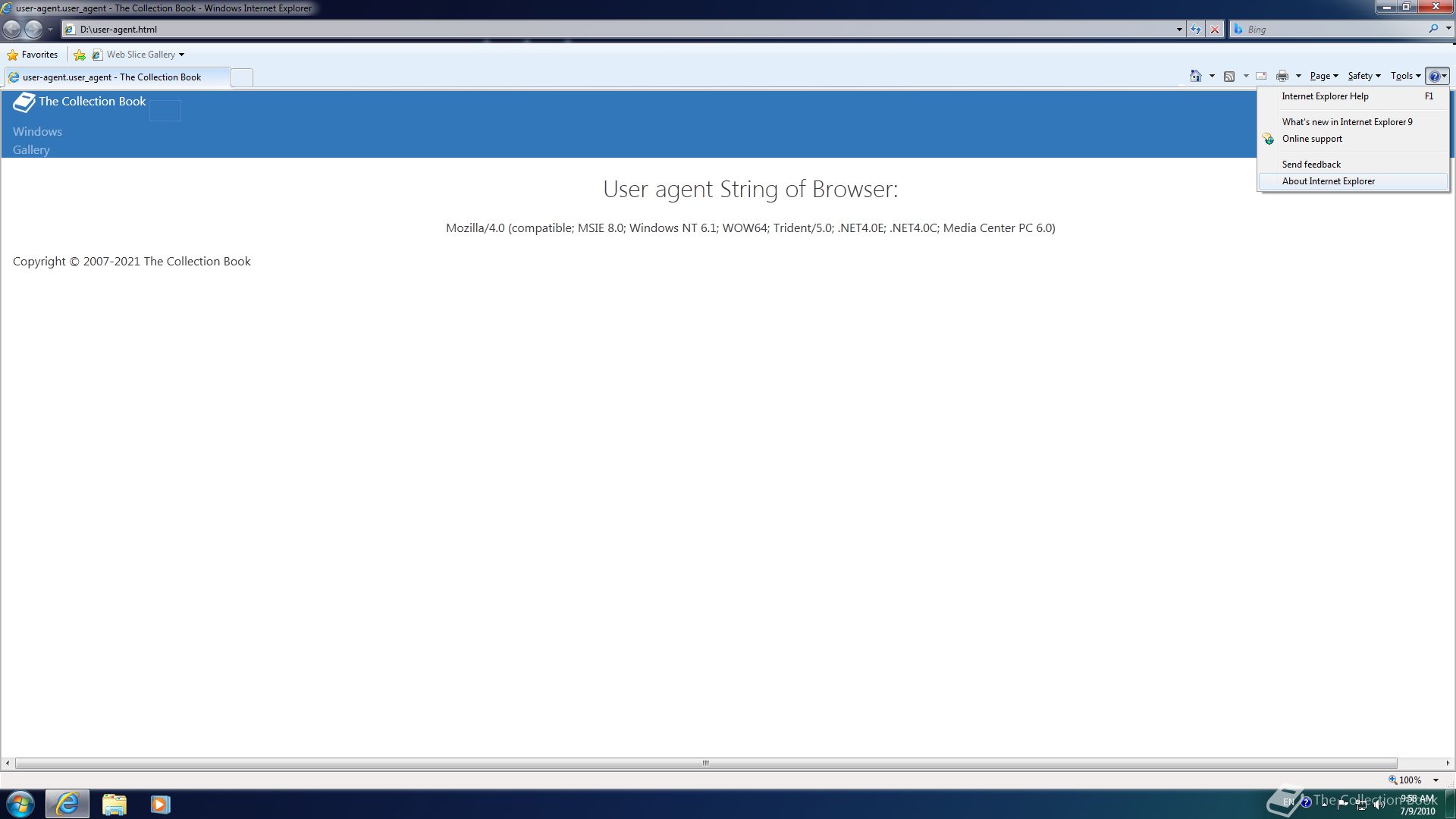The width and height of the screenshot is (1456, 819).
Task: Open Windows Media Player taskbar icon
Action: 160,804
